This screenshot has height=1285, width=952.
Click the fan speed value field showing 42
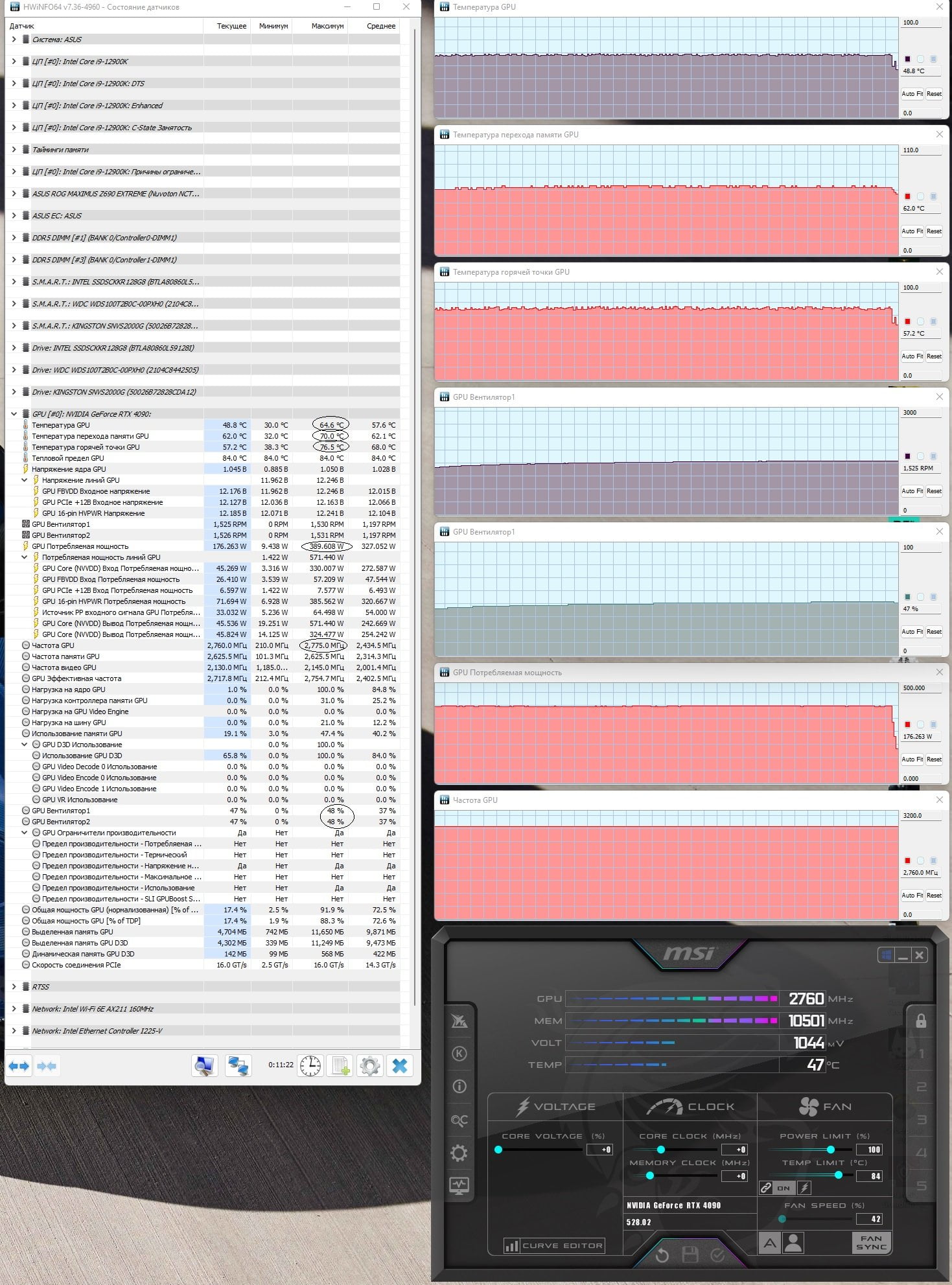pos(870,1219)
